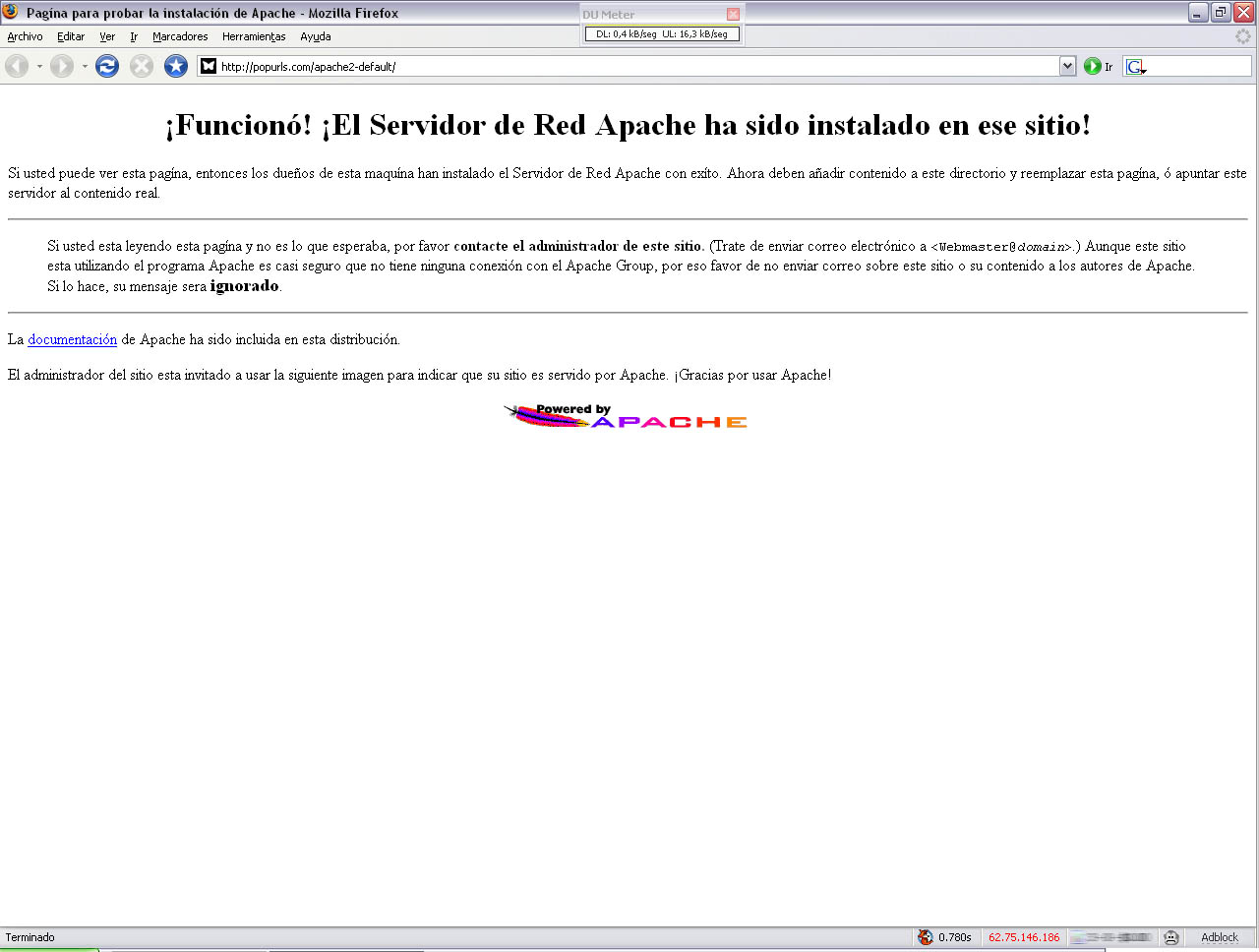1259x952 pixels.
Task: Click the Terminado status text
Action: coord(30,937)
